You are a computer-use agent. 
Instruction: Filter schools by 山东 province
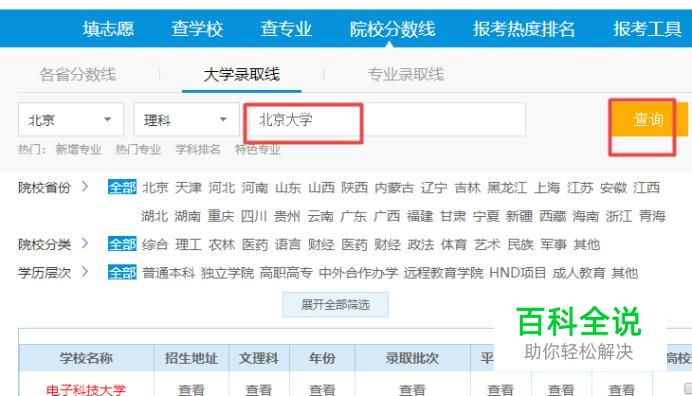288,188
